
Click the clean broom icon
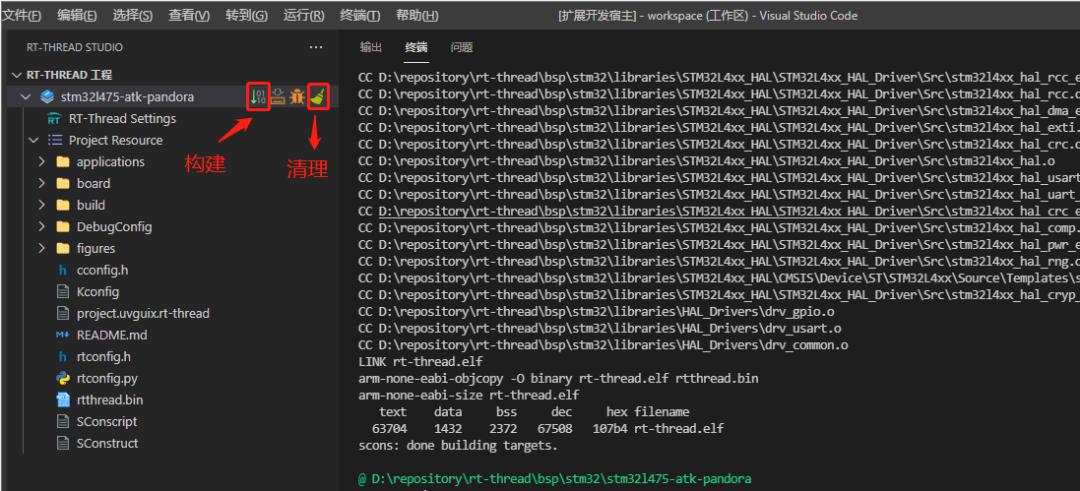pos(318,96)
